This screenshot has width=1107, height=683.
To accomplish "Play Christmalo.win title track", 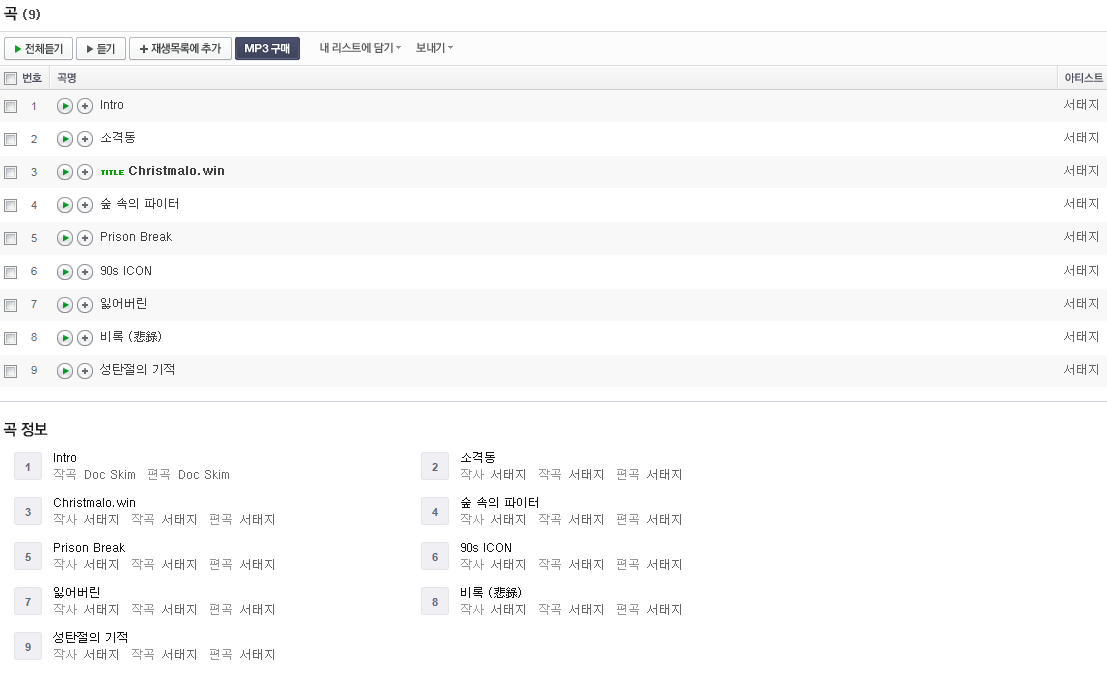I will click(64, 172).
